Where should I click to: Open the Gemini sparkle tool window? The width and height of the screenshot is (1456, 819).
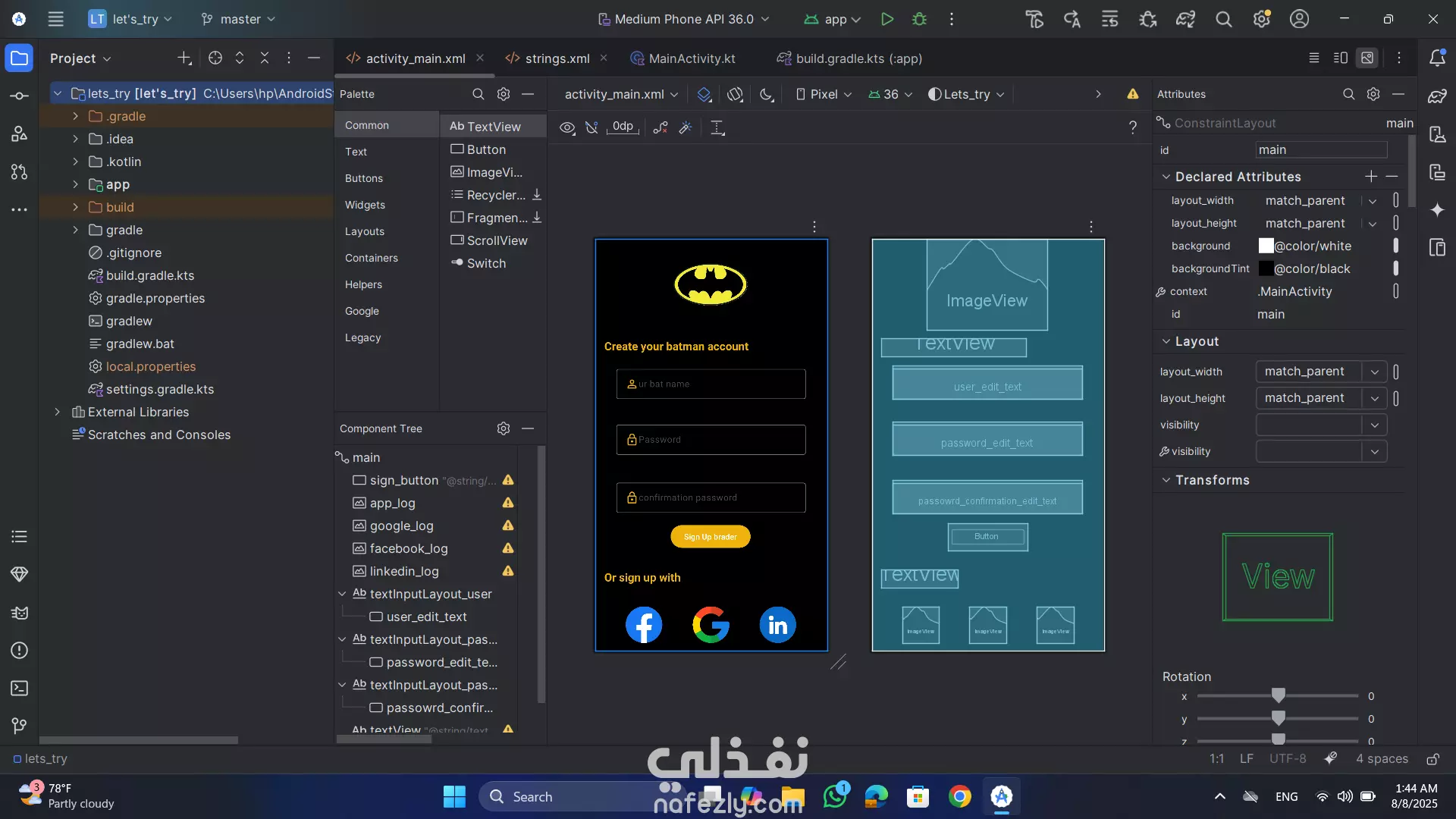coord(1437,210)
